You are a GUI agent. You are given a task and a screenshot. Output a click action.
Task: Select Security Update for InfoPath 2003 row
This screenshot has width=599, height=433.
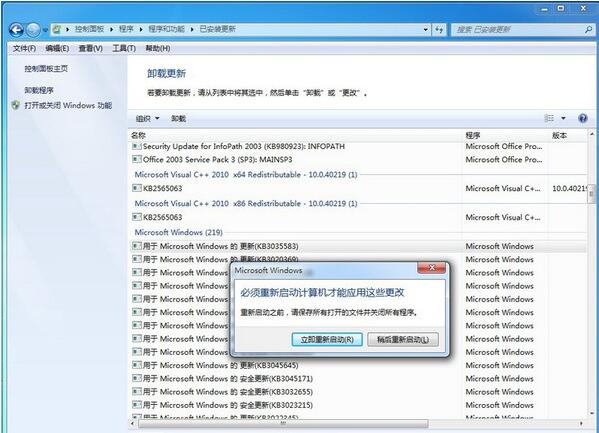tap(359, 146)
